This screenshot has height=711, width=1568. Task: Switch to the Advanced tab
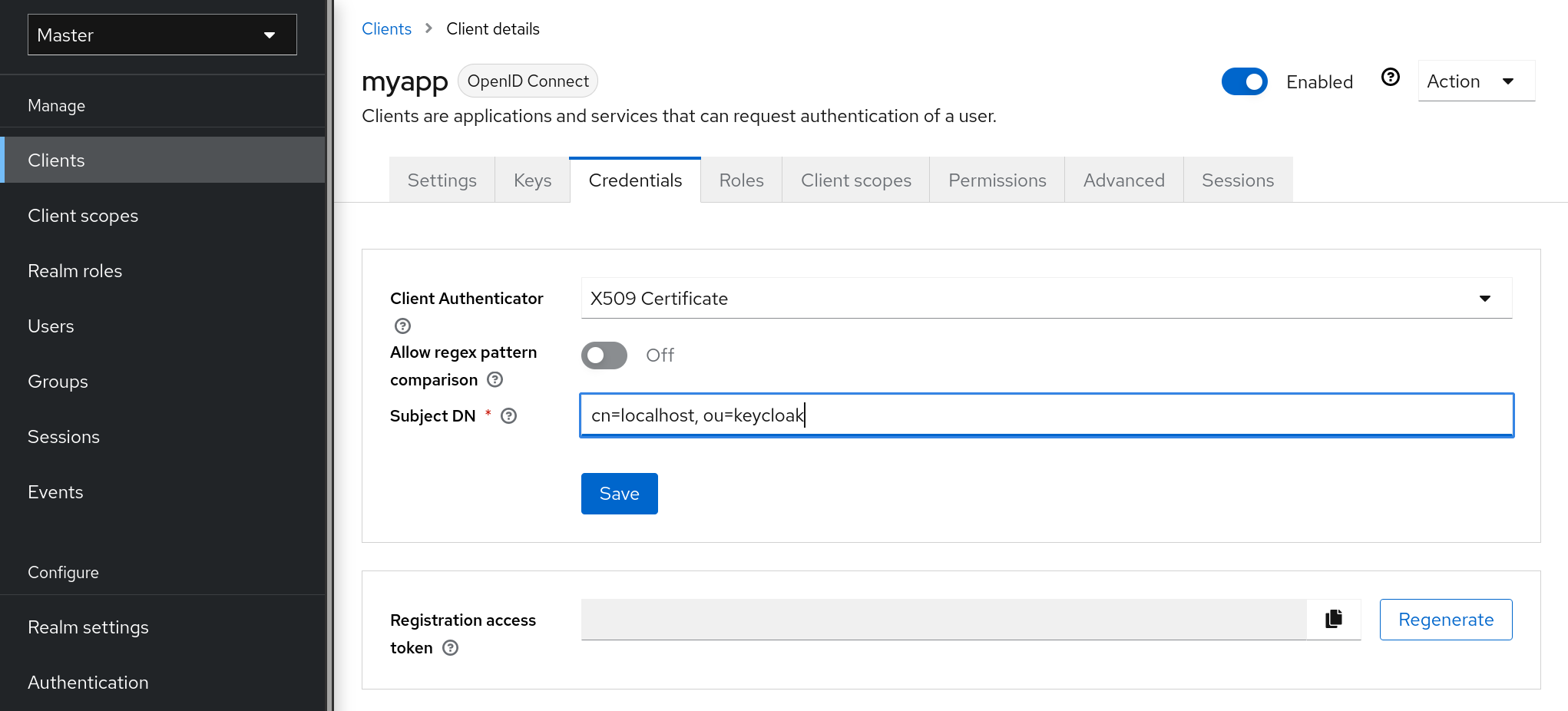1123,180
